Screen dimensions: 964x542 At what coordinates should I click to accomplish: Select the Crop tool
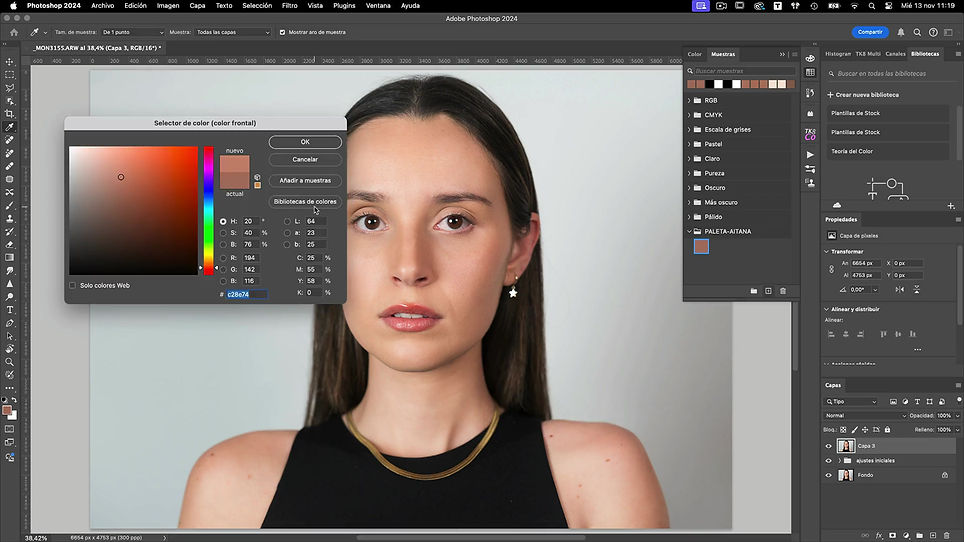(10, 114)
